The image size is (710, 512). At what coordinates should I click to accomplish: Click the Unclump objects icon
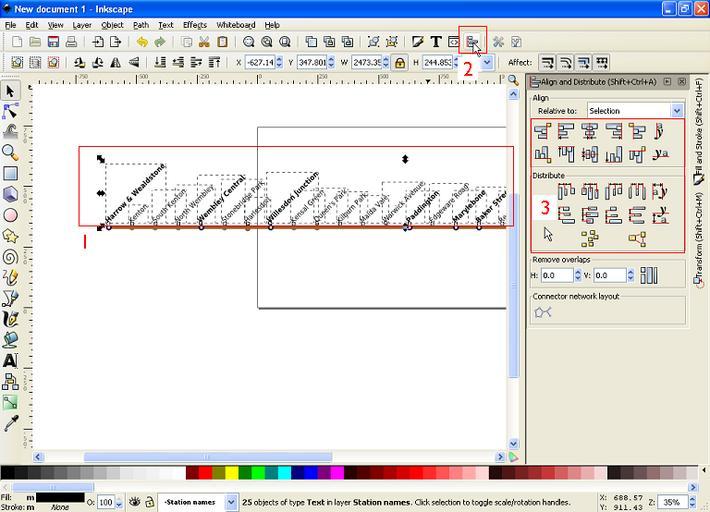click(636, 238)
